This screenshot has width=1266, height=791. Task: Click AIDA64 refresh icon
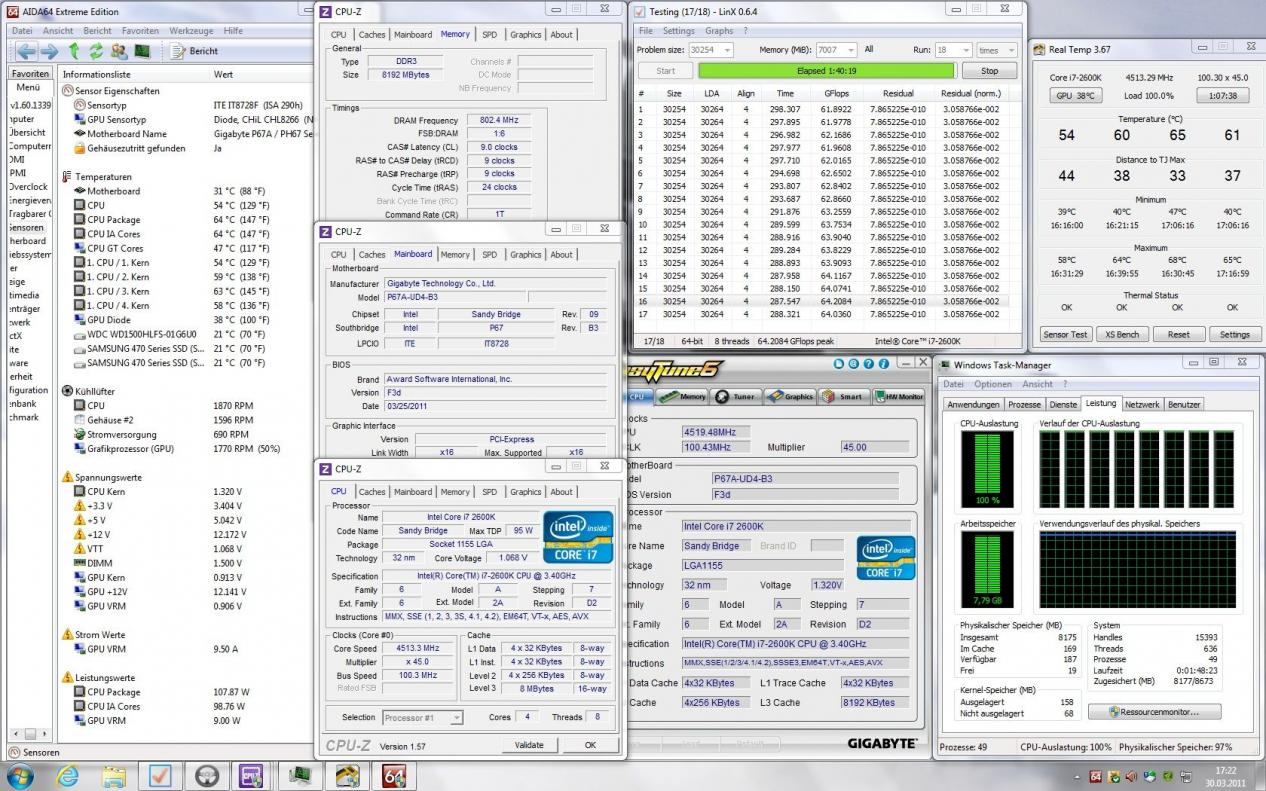tap(96, 51)
